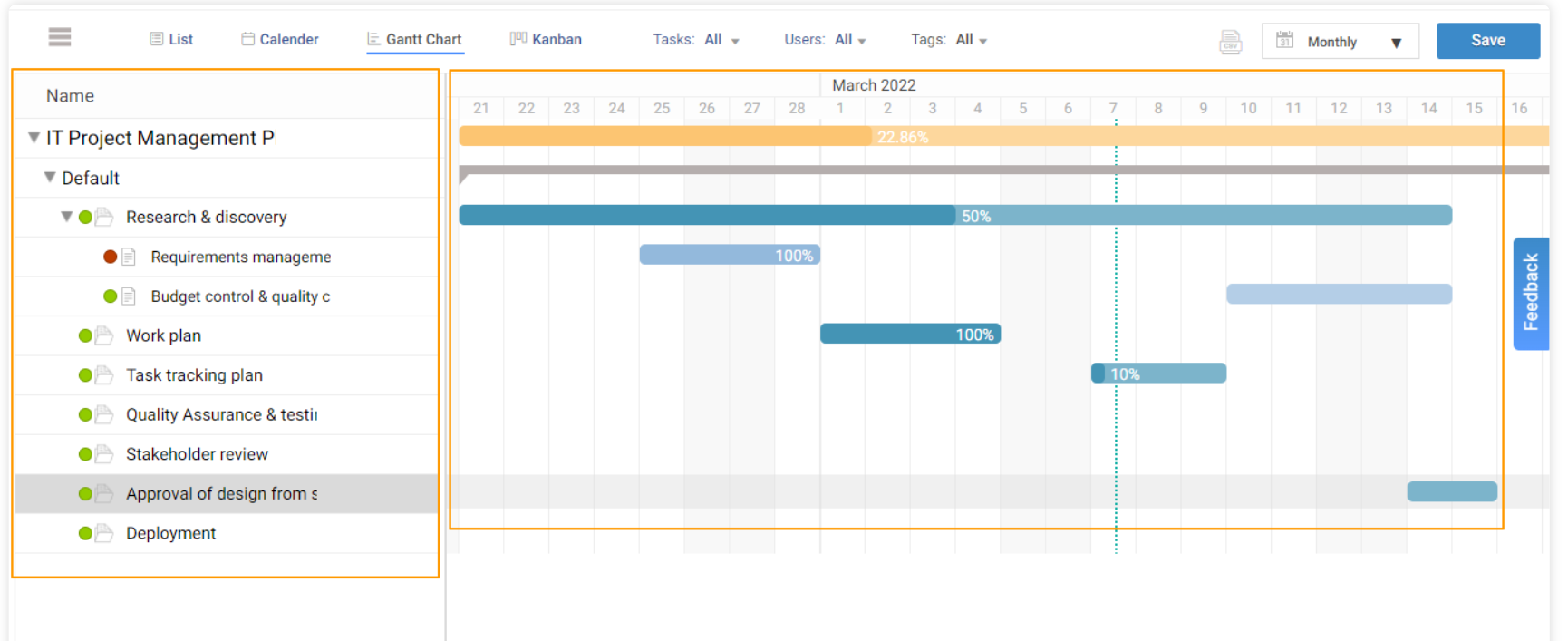Click the Calender view icon
1568x641 pixels.
247,39
